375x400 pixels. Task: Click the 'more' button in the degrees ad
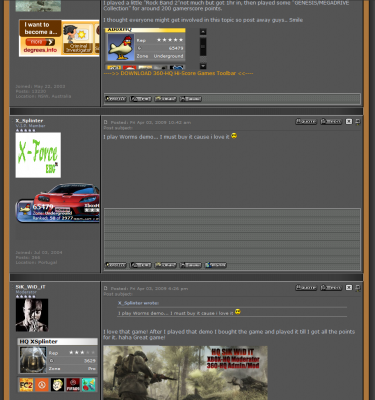click(40, 42)
